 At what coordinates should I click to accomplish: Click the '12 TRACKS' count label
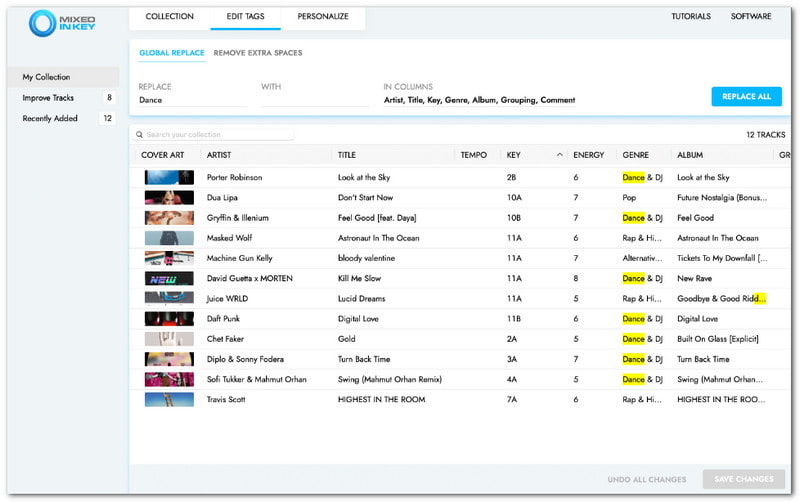[x=765, y=135]
